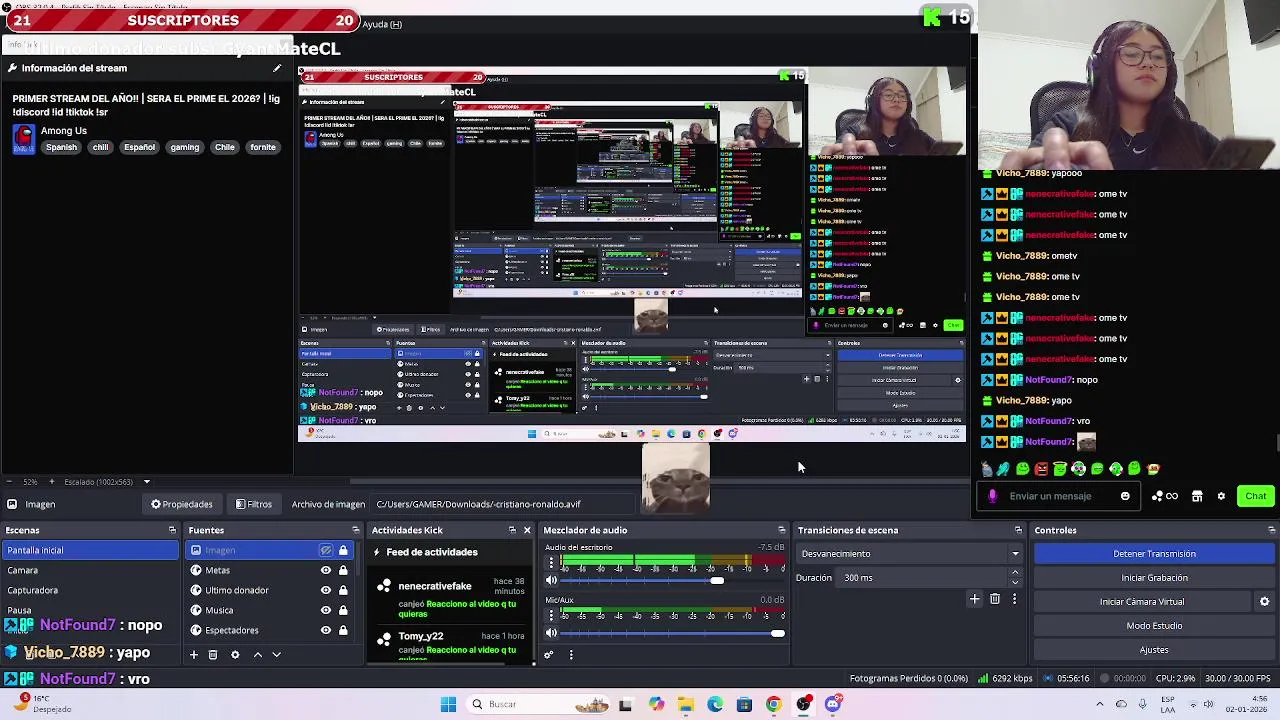Screen dimensions: 1280x720
Task: Hide the Musica source
Action: pos(326,610)
